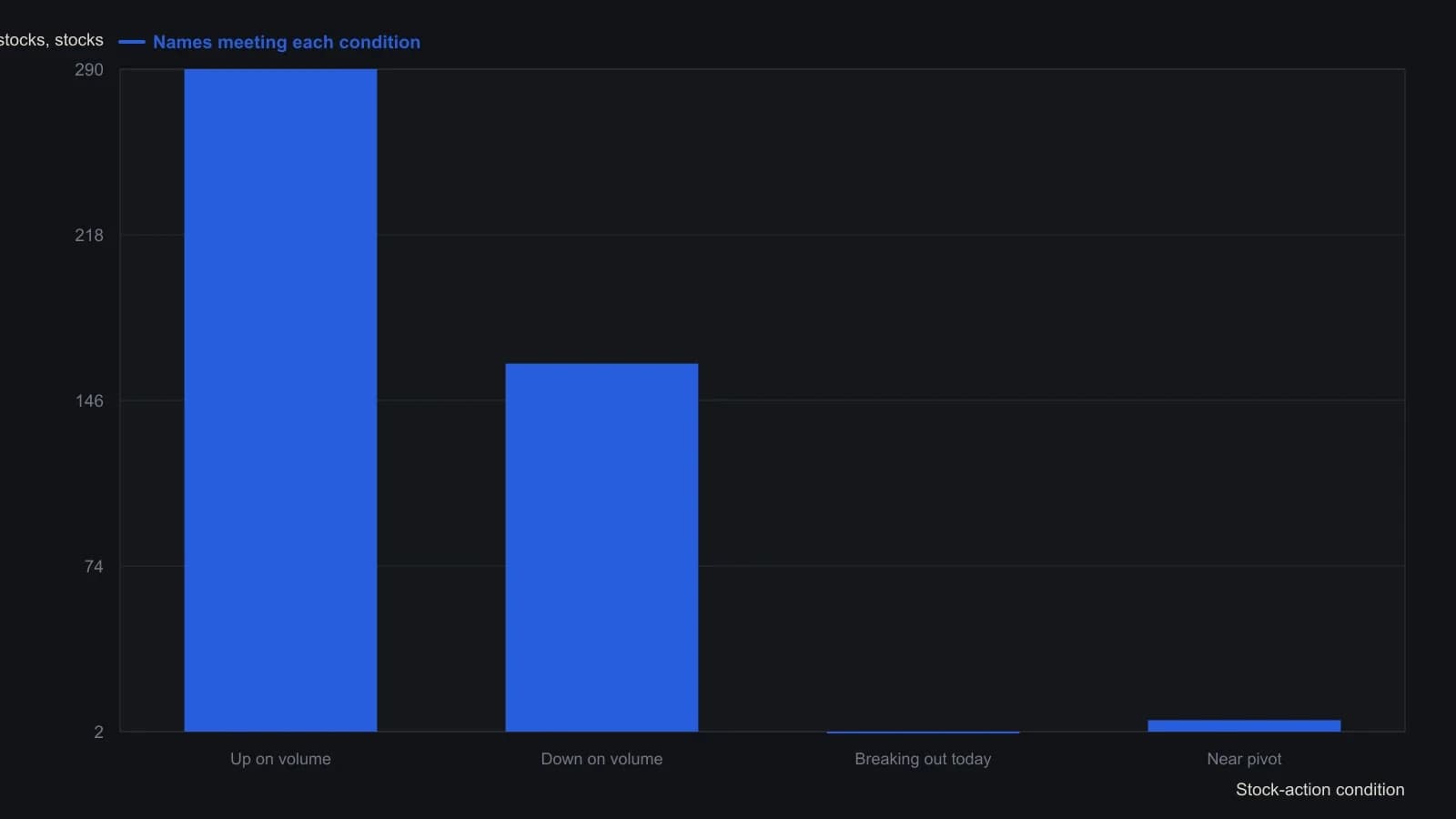Click the 'Up on volume' axis label
The height and width of the screenshot is (819, 1456).
280,759
